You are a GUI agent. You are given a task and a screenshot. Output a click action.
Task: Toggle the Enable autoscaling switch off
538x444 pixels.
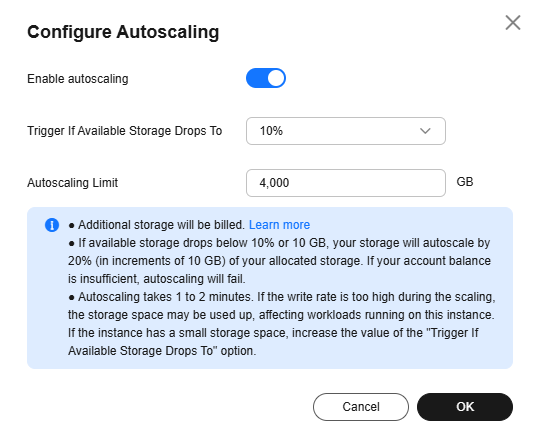point(266,78)
